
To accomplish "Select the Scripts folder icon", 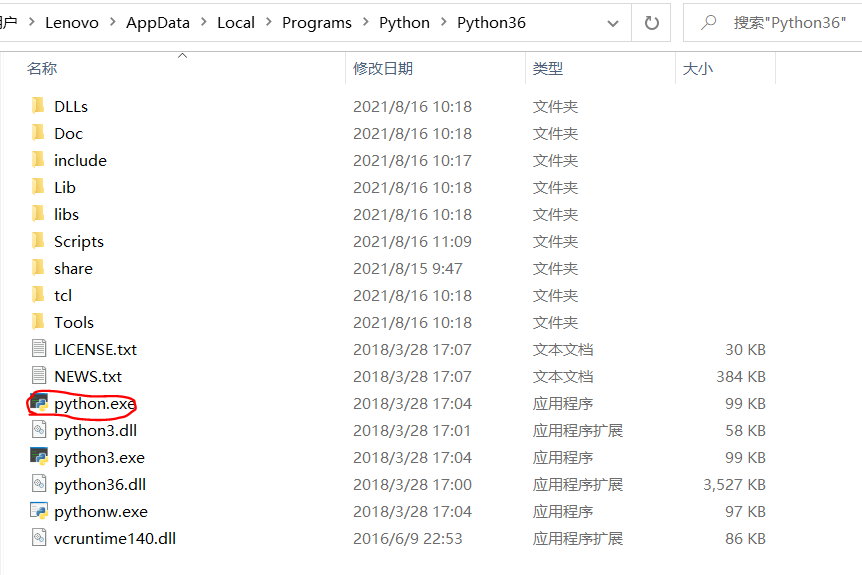I will pos(38,240).
